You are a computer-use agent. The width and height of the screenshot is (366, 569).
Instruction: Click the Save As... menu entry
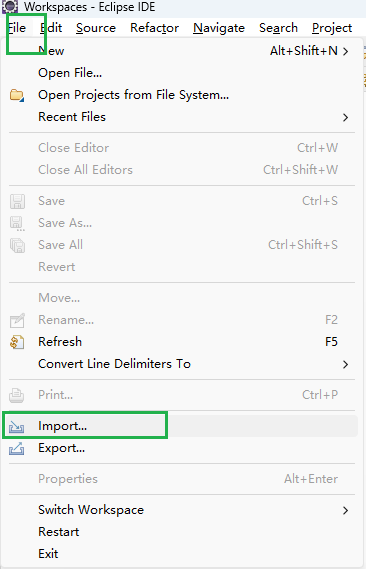click(182, 223)
